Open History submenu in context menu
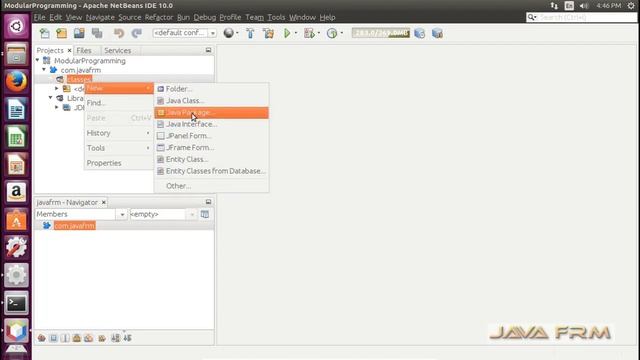This screenshot has height=360, width=640. click(119, 133)
